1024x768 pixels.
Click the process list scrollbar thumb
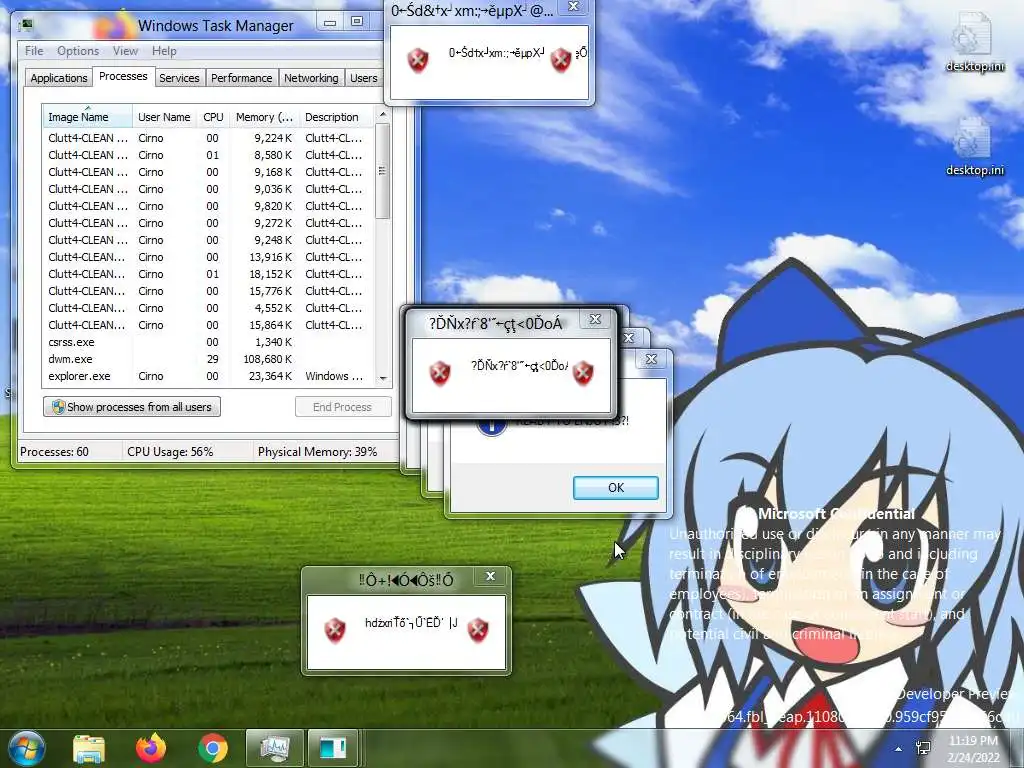383,171
